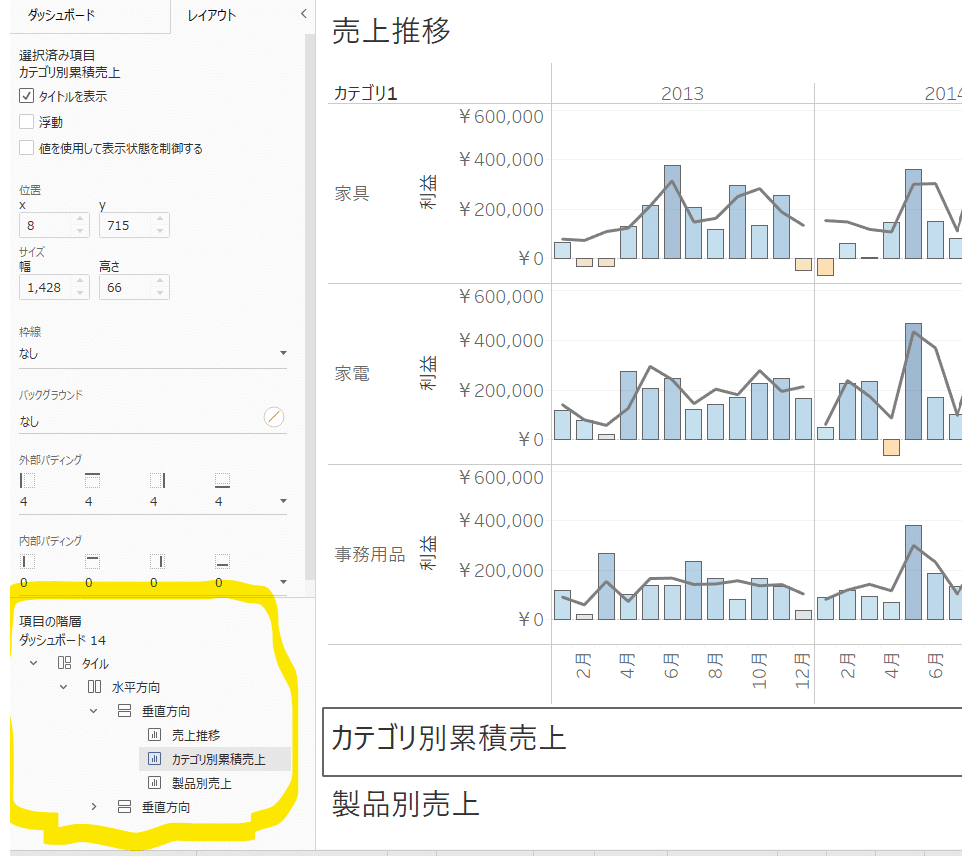Click the outer padding bottom icon
Screen dimensions: 962x856
223,480
